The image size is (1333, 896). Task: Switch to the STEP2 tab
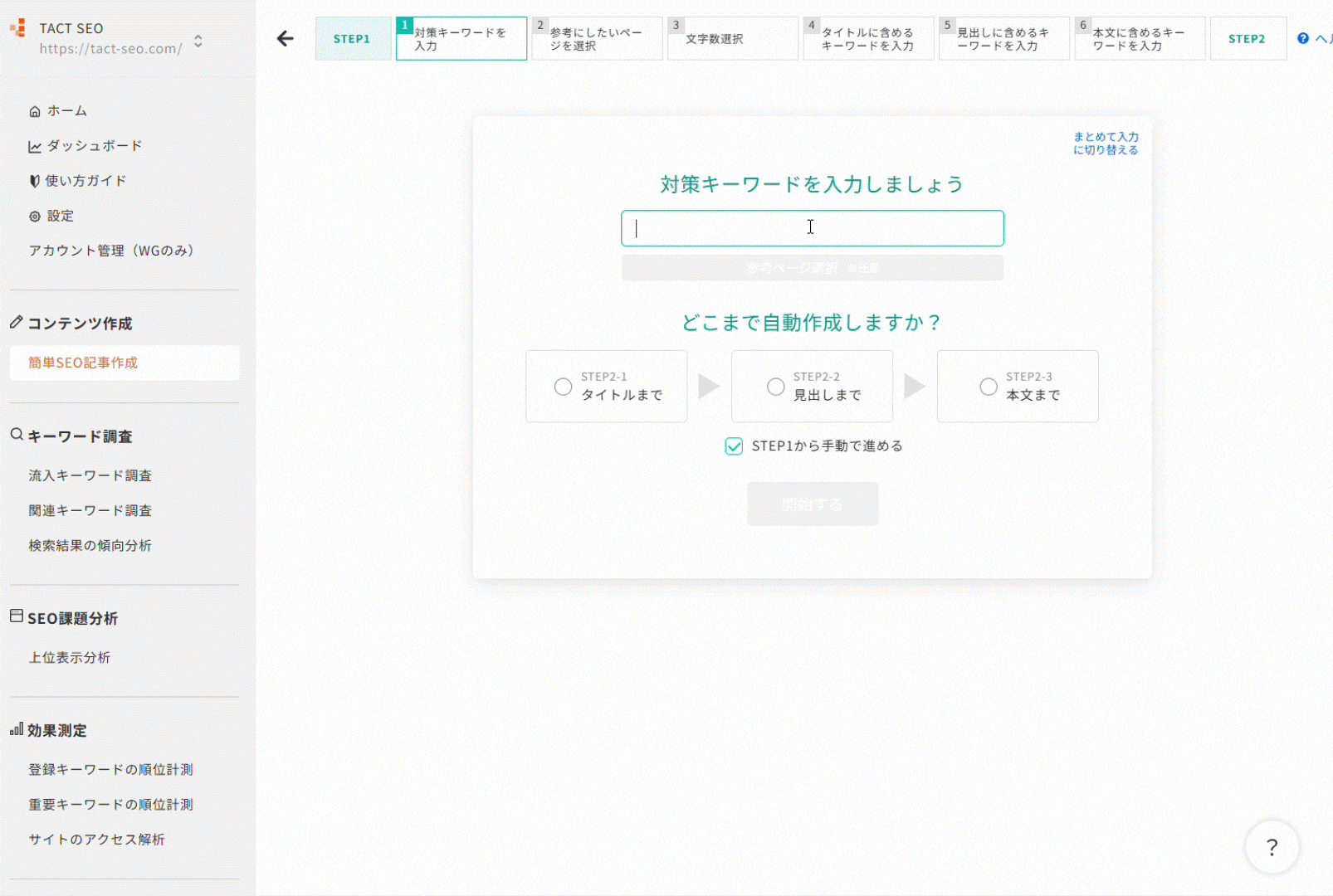click(x=1247, y=39)
